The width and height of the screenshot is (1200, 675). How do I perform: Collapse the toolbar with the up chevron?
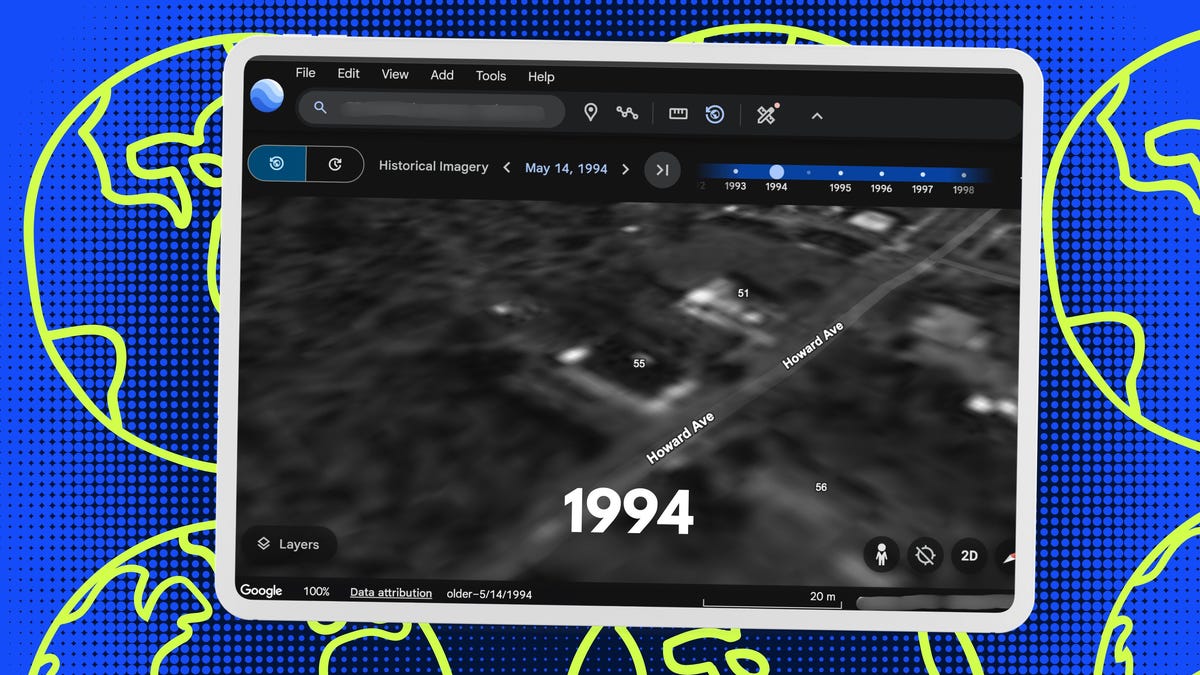[x=817, y=116]
